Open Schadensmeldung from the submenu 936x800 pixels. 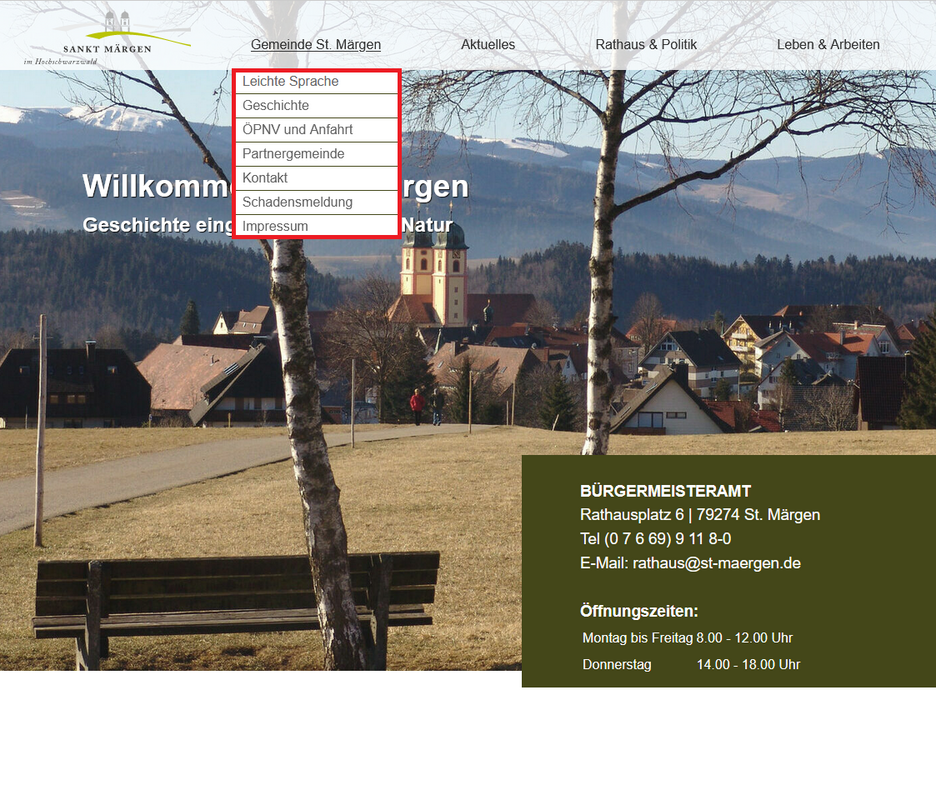click(316, 202)
